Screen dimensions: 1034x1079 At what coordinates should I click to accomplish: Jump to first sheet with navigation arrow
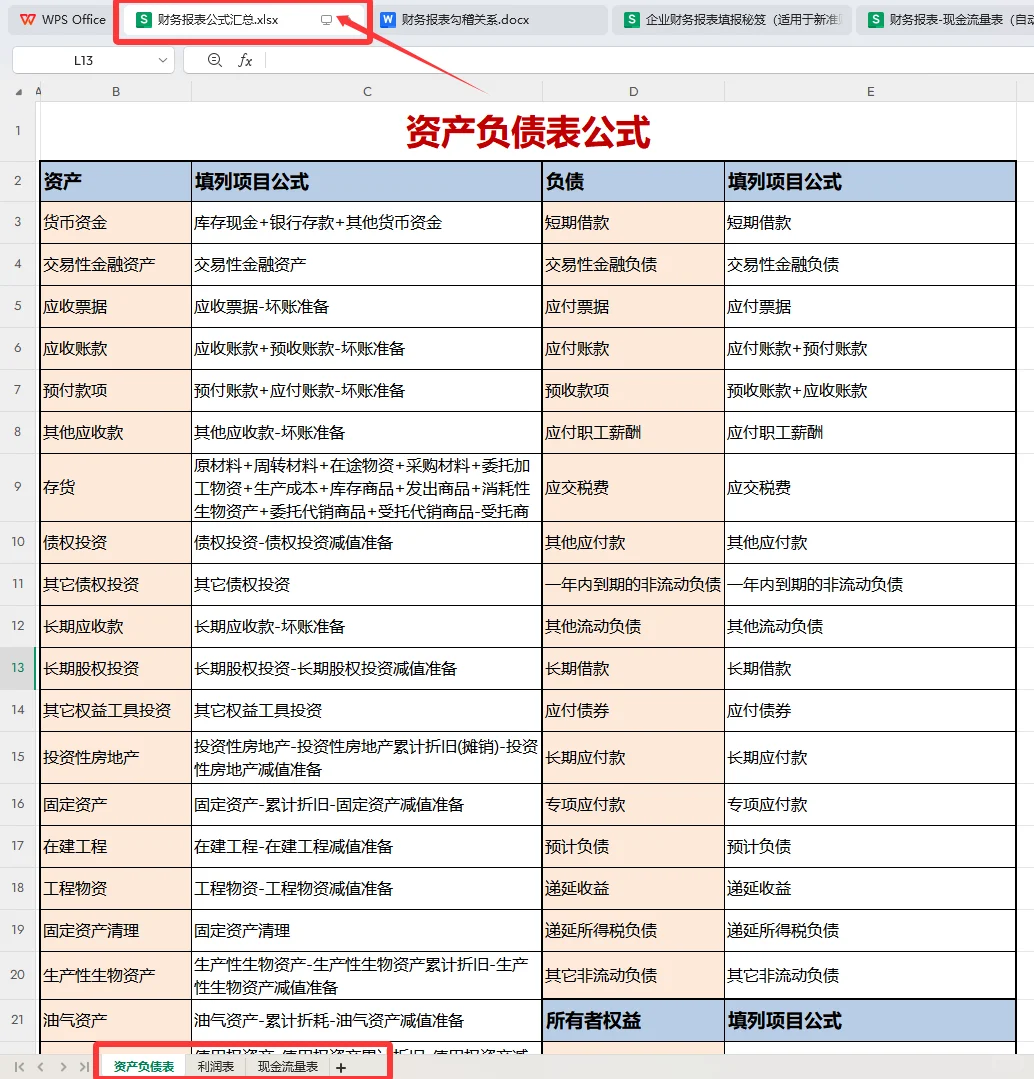click(x=19, y=1067)
